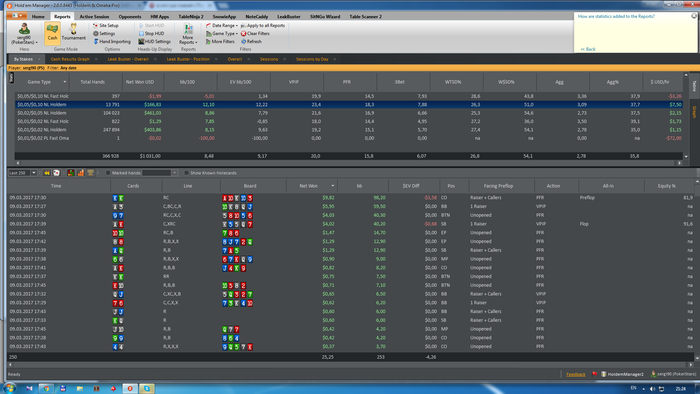Viewport: 700px width, 394px height.
Task: Open the Hero player dropdown serg90 (PokerStars)
Action: (x=24, y=34)
